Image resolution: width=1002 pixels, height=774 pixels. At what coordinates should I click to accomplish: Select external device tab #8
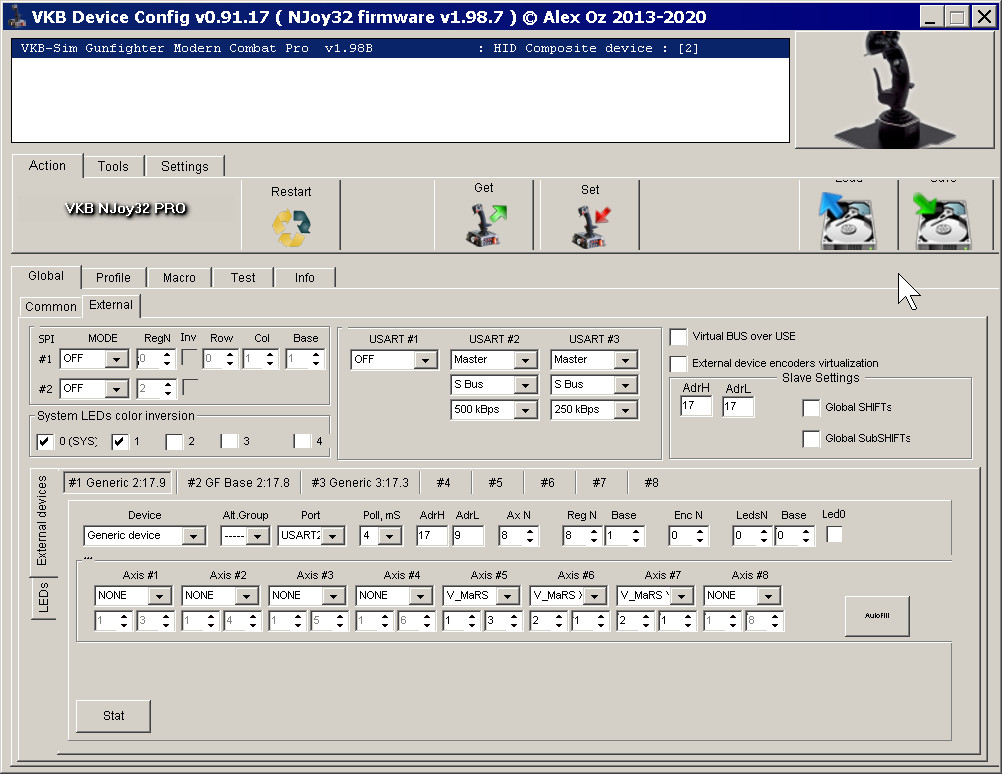coord(651,483)
